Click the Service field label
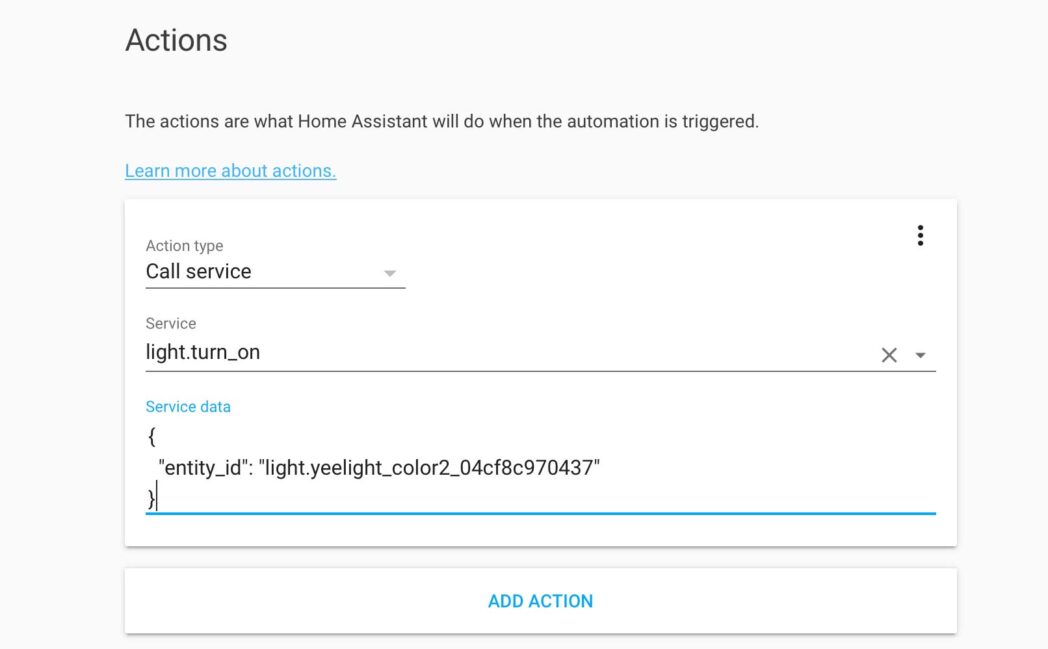 click(171, 324)
